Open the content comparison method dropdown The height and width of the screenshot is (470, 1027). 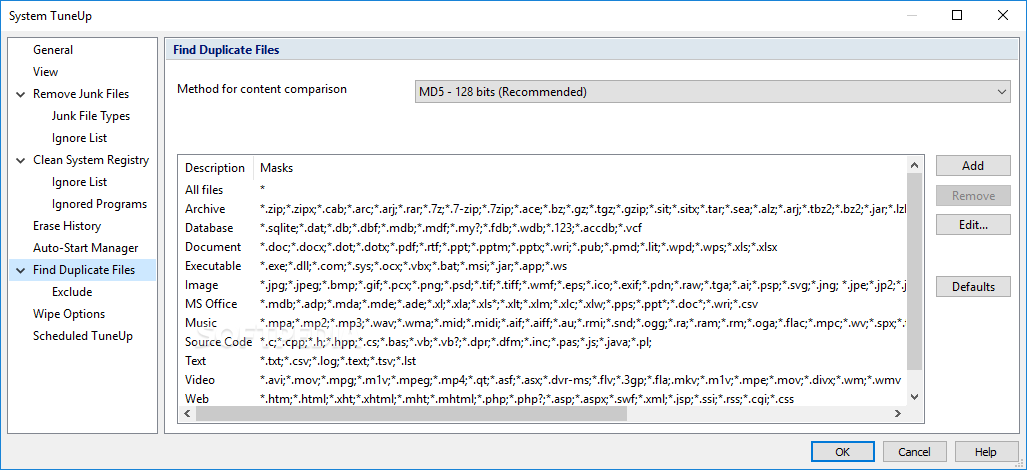click(x=712, y=92)
